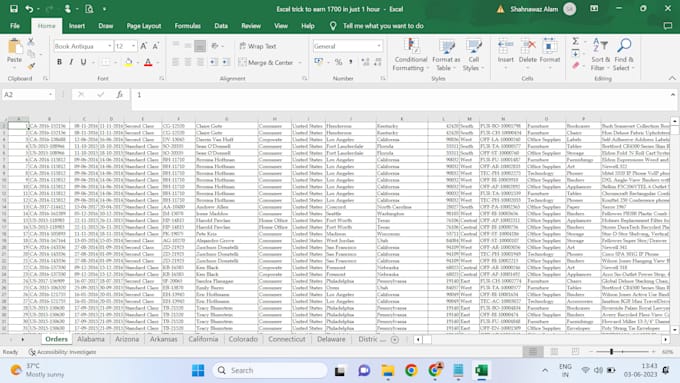
Task: Expand the Name Box dropdown arrow
Action: click(x=50, y=95)
